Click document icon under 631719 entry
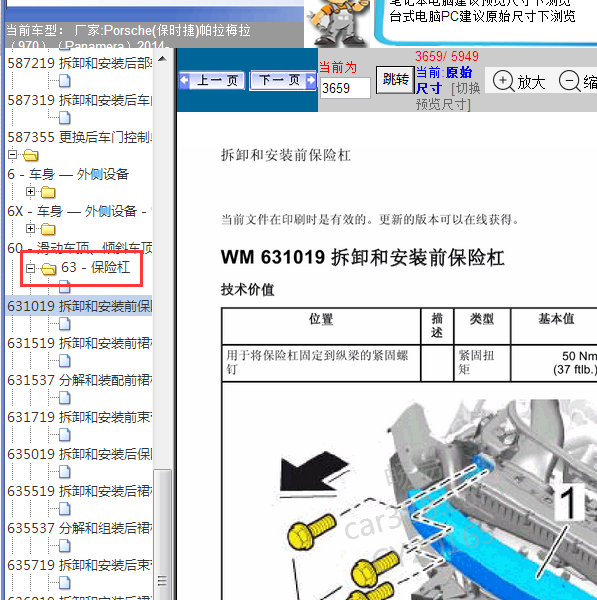Viewport: 597px width, 600px height. coord(65,435)
